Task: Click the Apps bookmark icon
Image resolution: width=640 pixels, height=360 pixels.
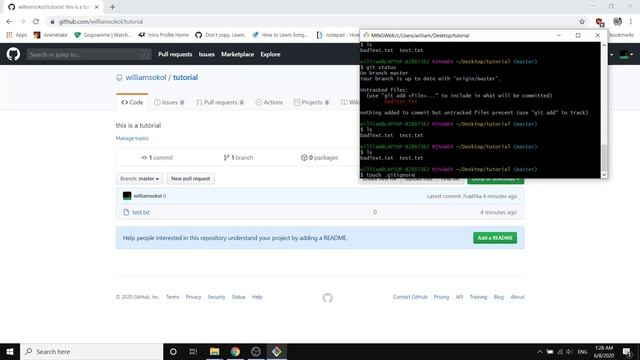Action: pos(9,35)
